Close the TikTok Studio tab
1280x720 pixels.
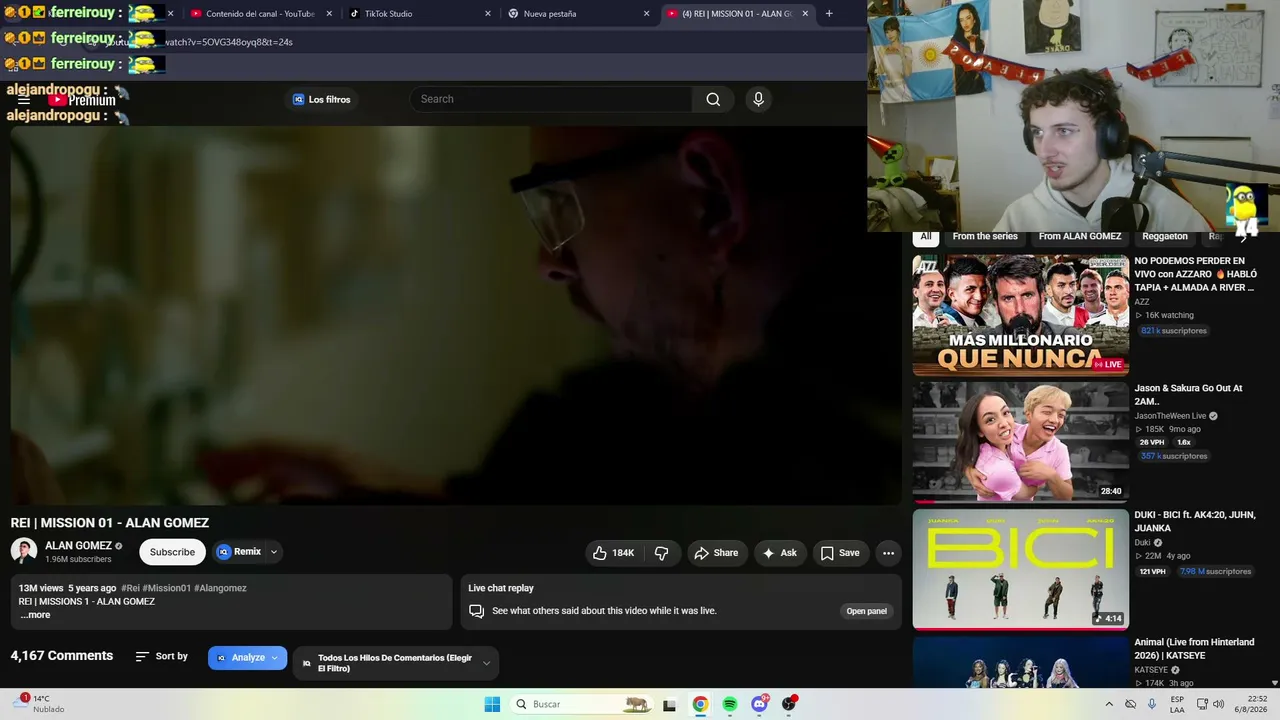[x=488, y=14]
